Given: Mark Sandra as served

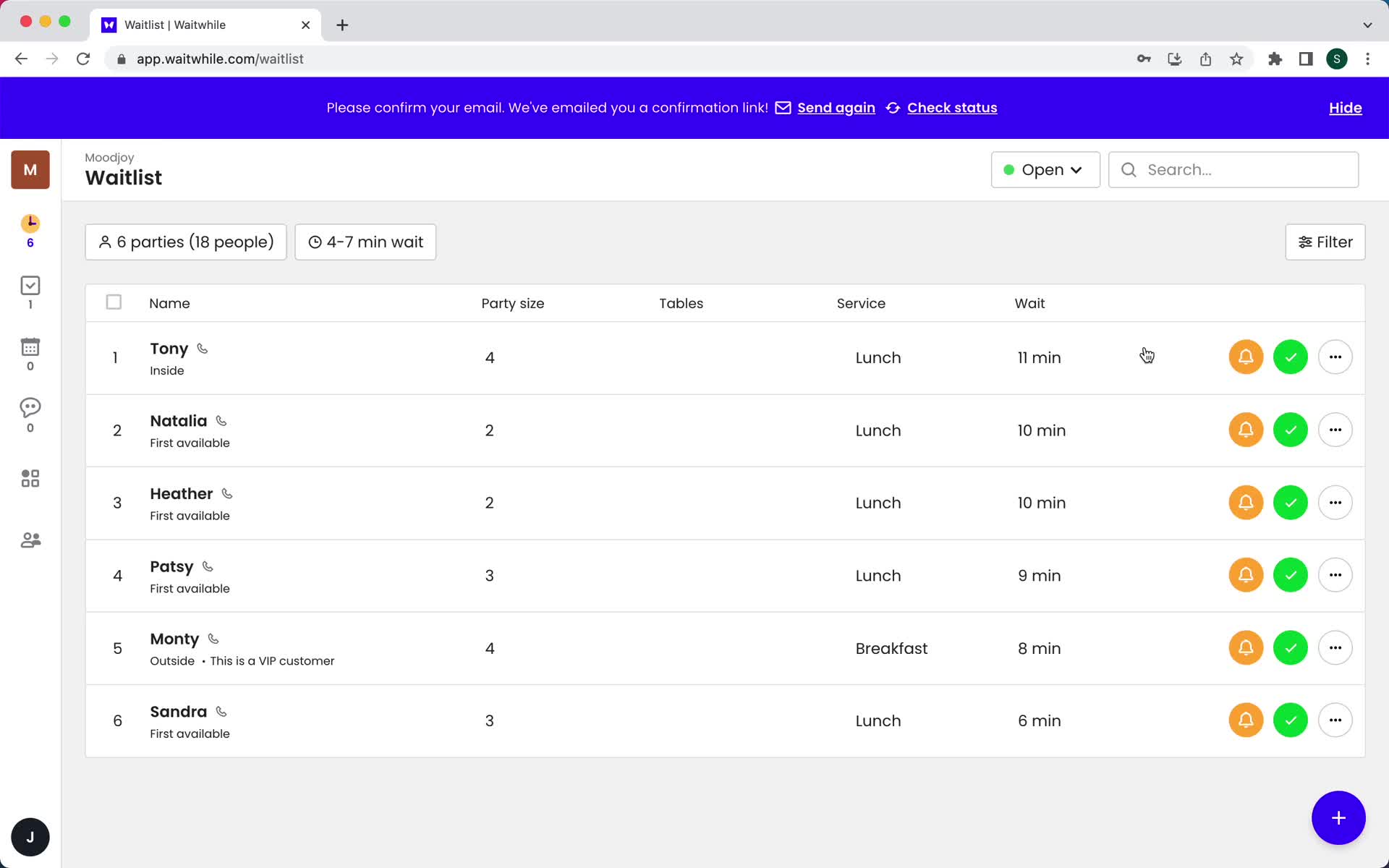Looking at the screenshot, I should coord(1291,720).
